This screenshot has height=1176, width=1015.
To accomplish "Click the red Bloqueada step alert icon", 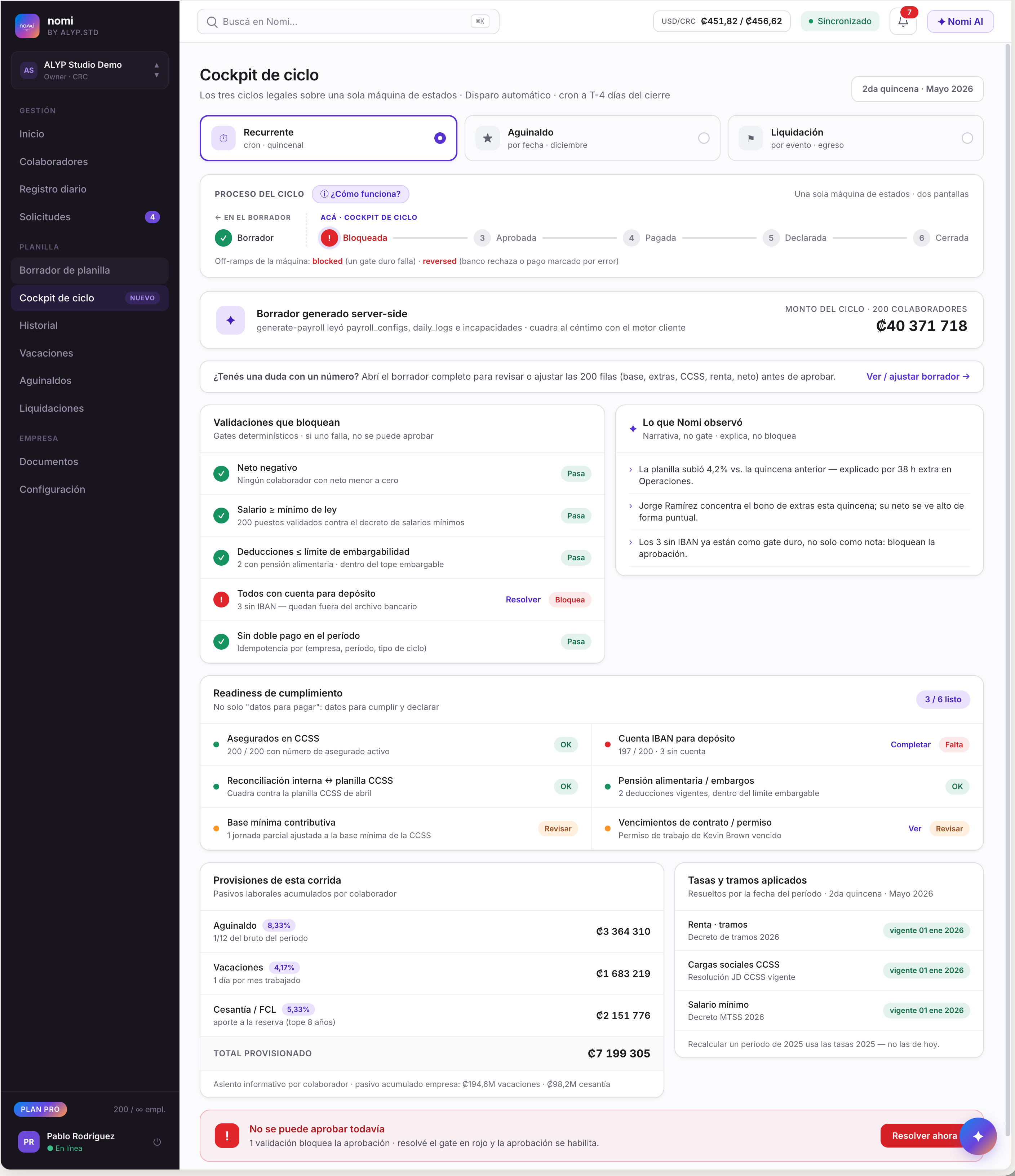I will [x=329, y=238].
